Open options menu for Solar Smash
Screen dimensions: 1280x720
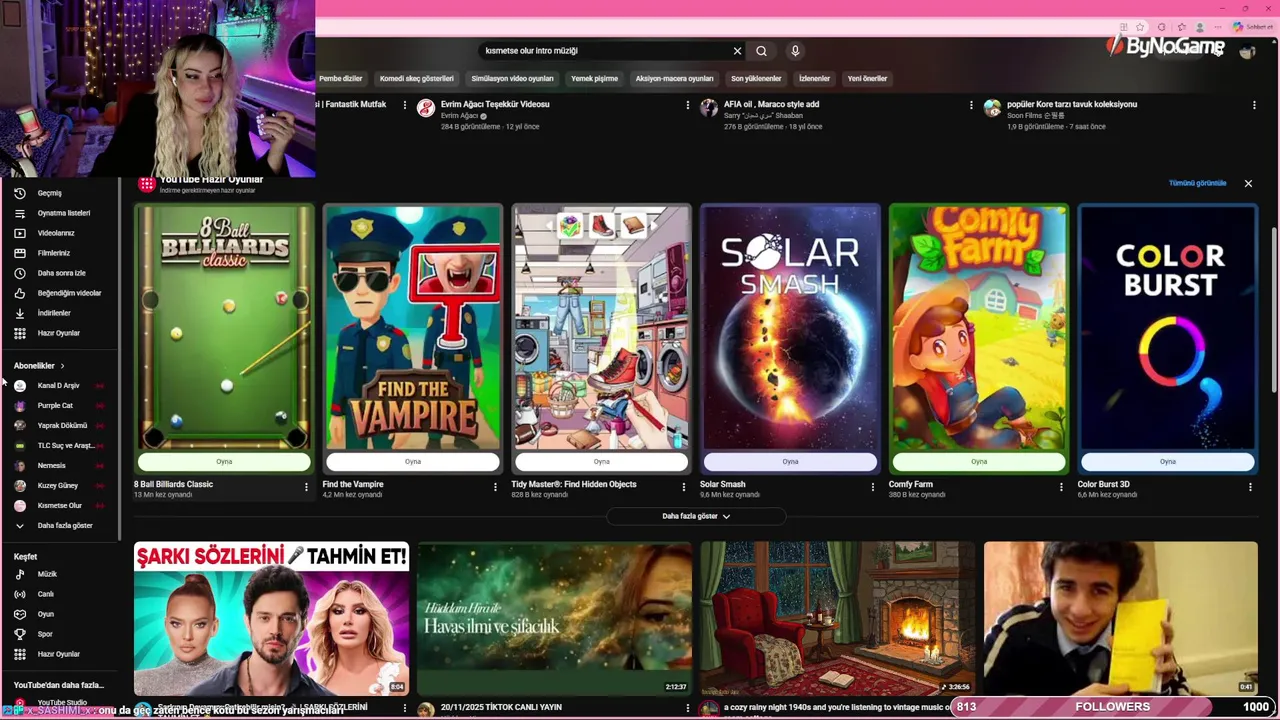[872, 487]
